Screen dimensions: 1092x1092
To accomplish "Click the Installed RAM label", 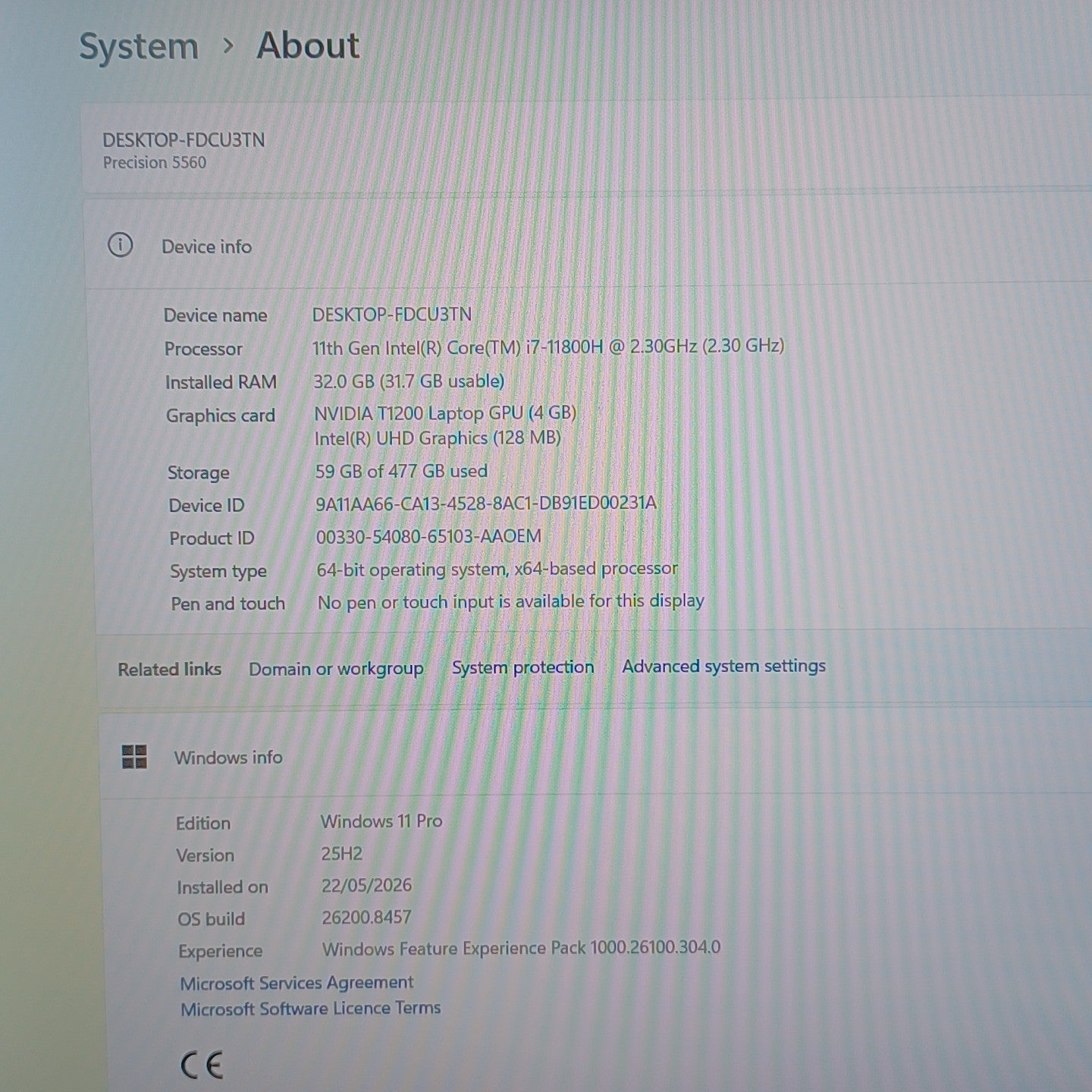I will [221, 382].
